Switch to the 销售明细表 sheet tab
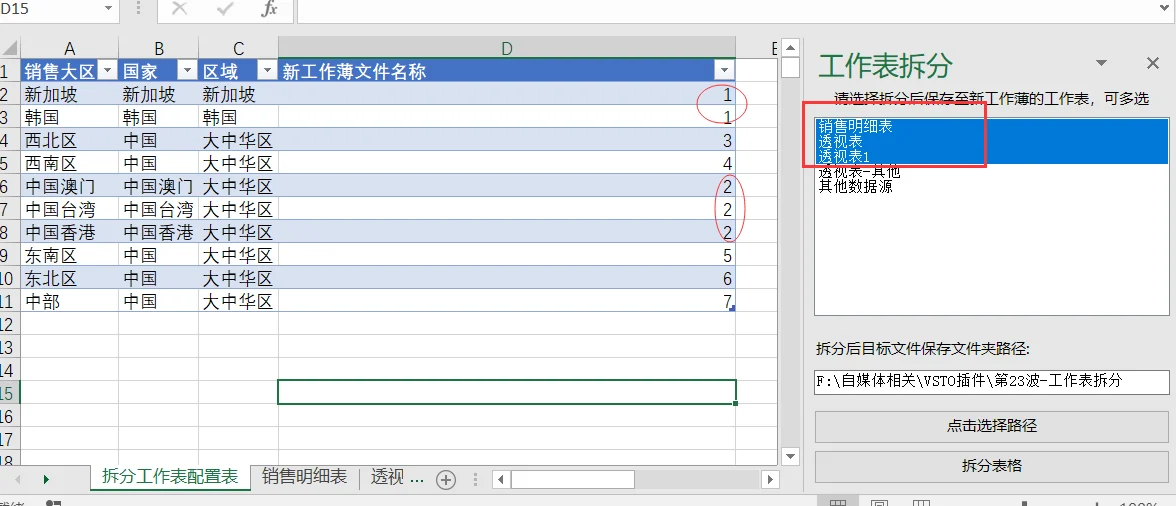This screenshot has height=506, width=1176. [x=304, y=477]
